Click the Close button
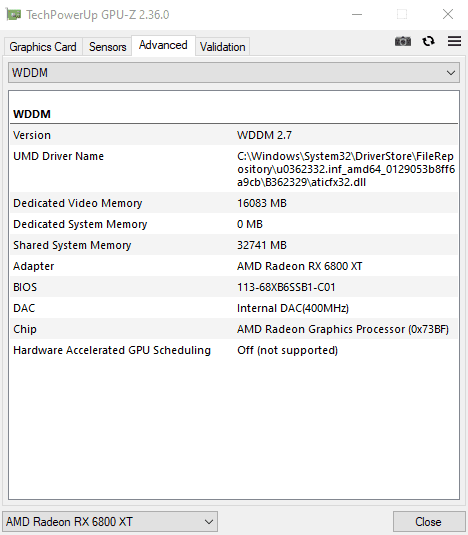468x535 pixels. click(x=428, y=521)
